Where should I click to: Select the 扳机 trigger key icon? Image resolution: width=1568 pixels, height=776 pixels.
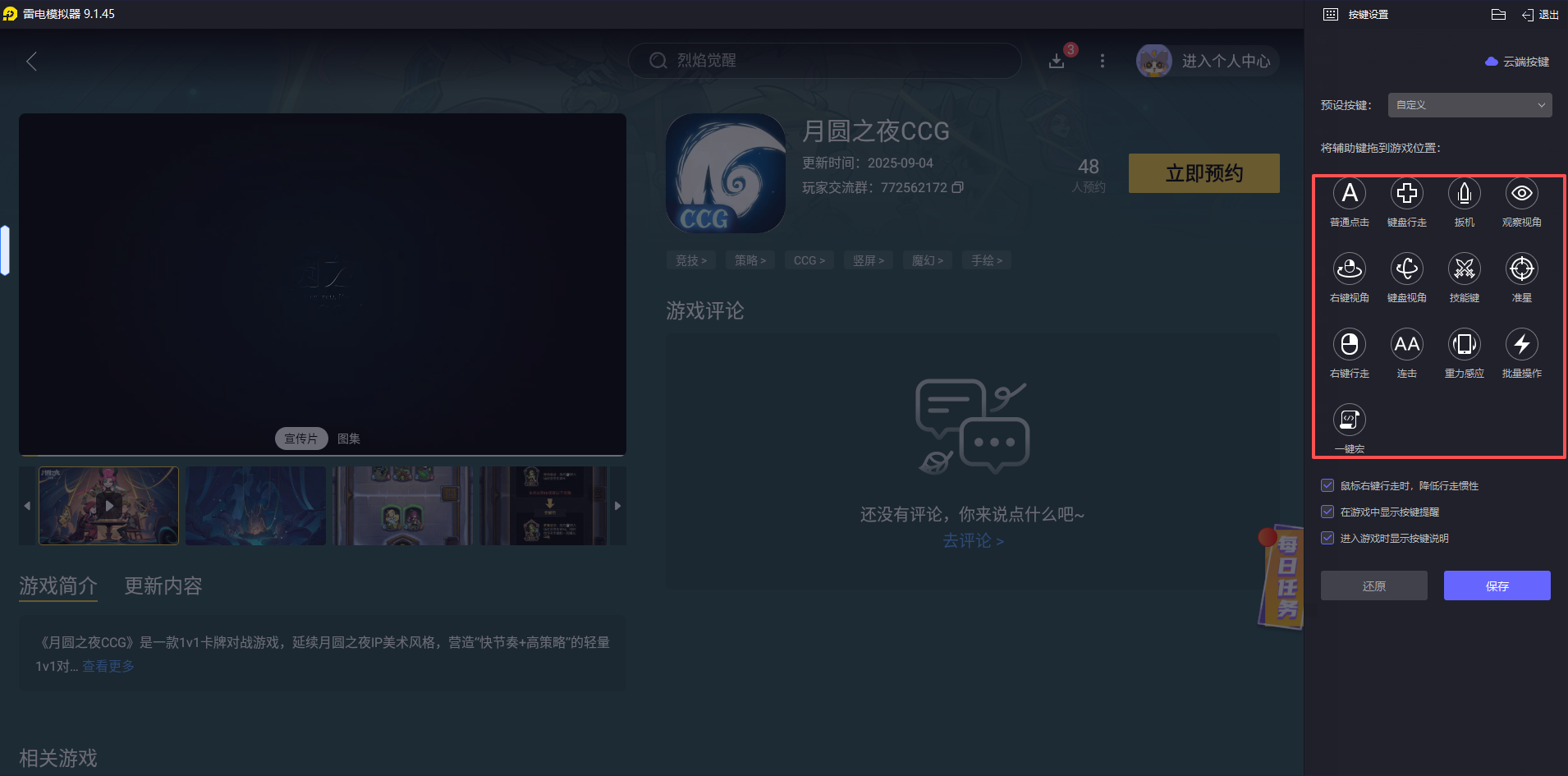(x=1464, y=194)
